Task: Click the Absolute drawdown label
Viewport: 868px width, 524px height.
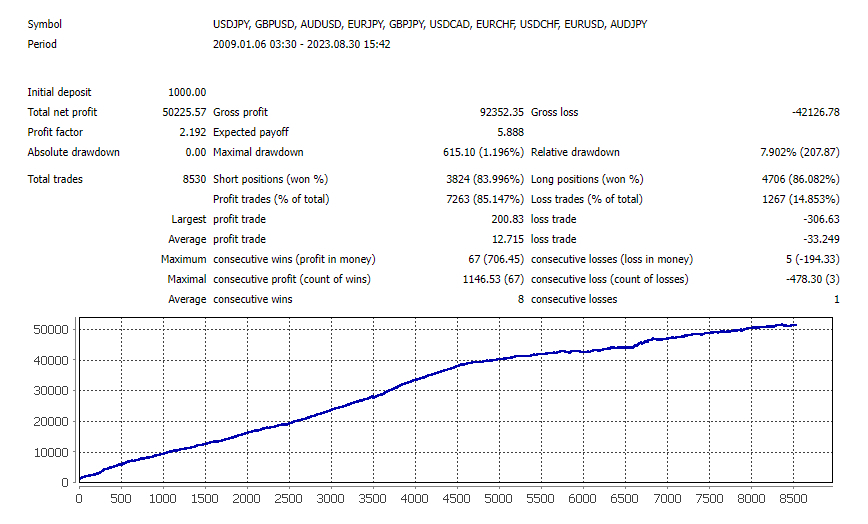Action: point(74,152)
